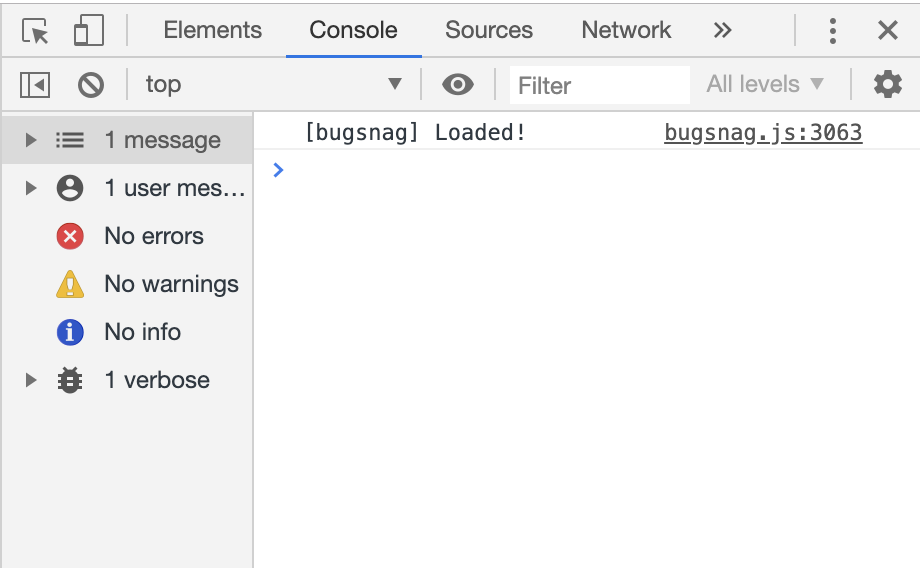Filter by No warnings

pyautogui.click(x=171, y=284)
